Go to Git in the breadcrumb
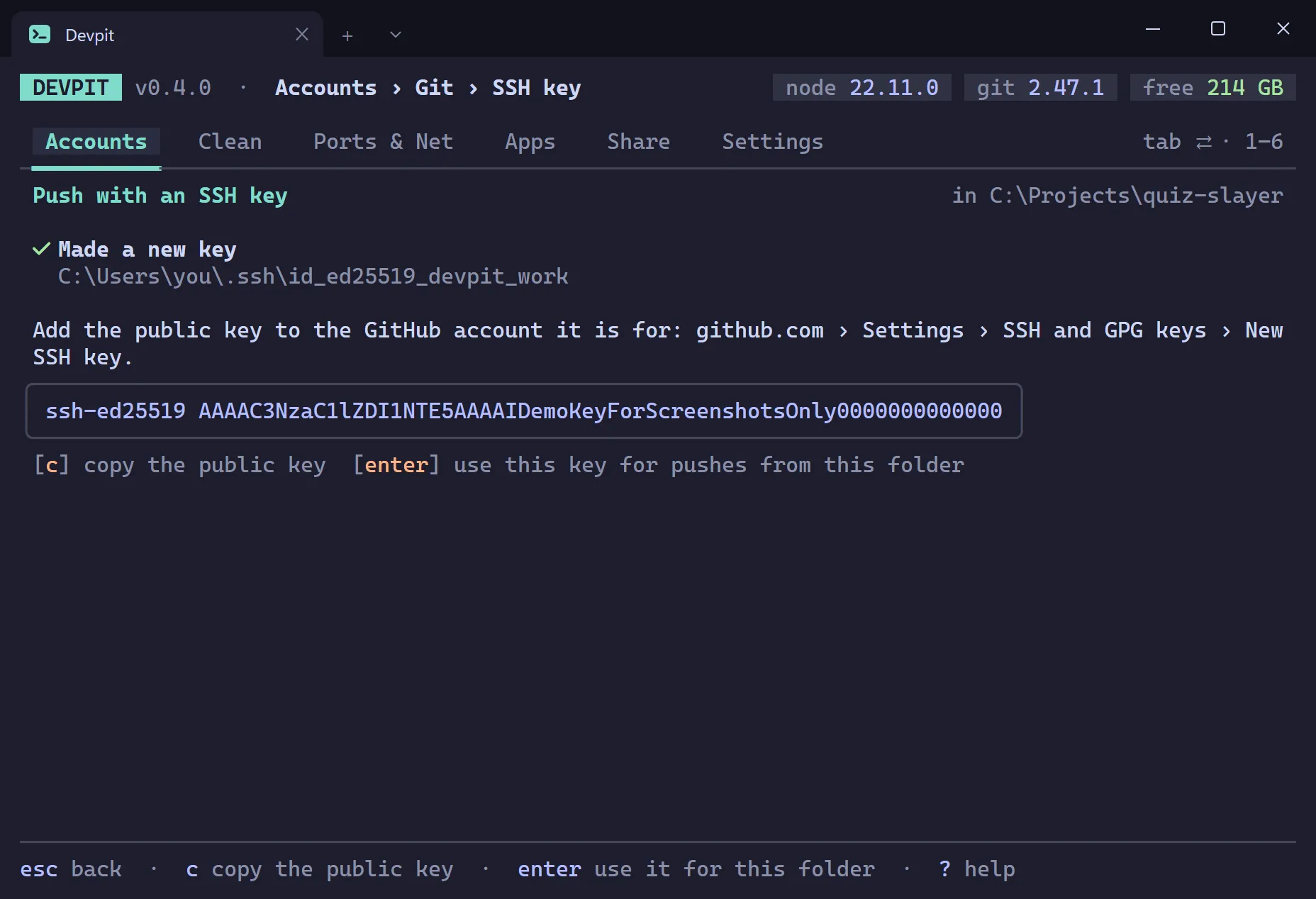The width and height of the screenshot is (1316, 899). pyautogui.click(x=434, y=88)
